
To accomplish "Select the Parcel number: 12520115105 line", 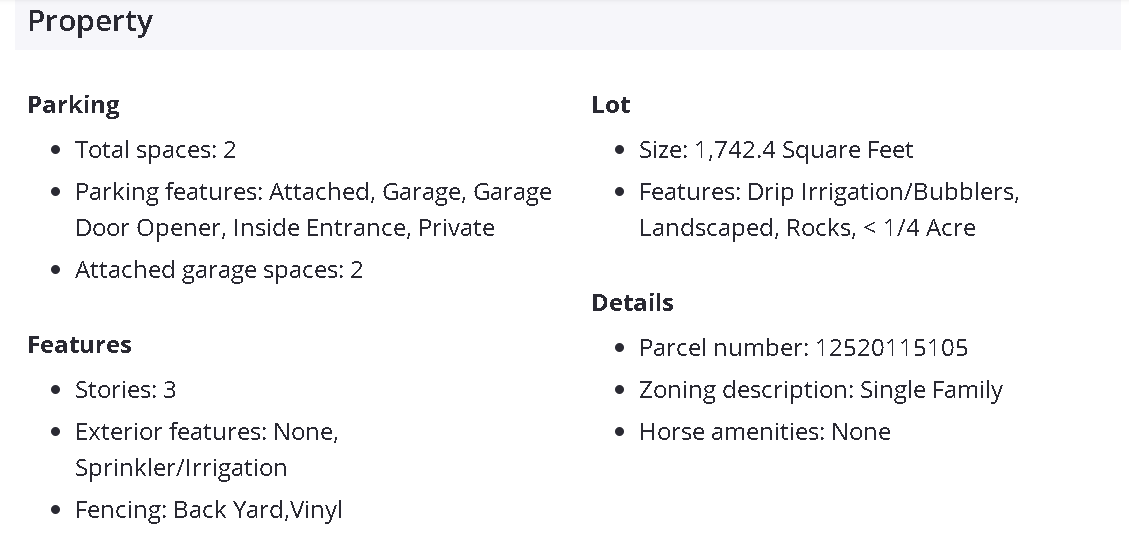I will [x=803, y=348].
